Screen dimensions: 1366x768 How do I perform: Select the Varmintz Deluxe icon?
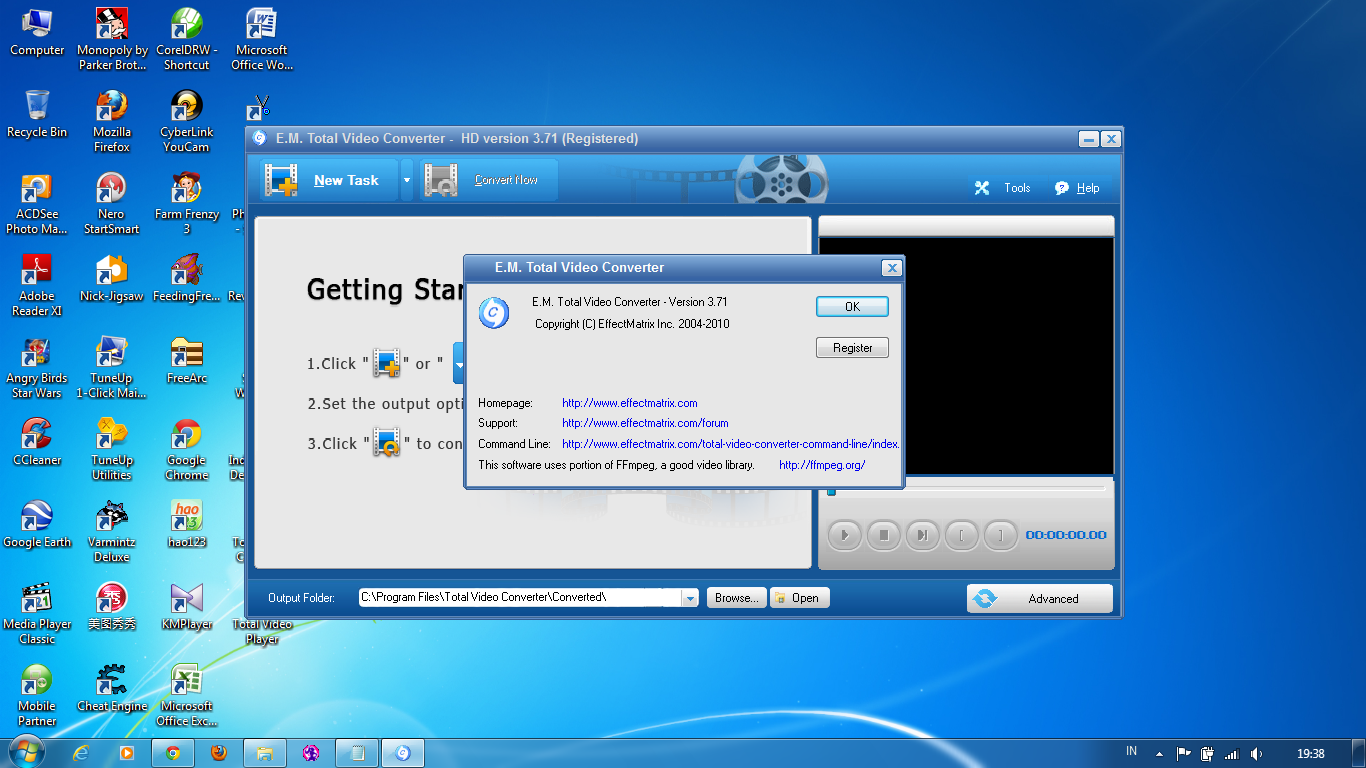(x=112, y=532)
